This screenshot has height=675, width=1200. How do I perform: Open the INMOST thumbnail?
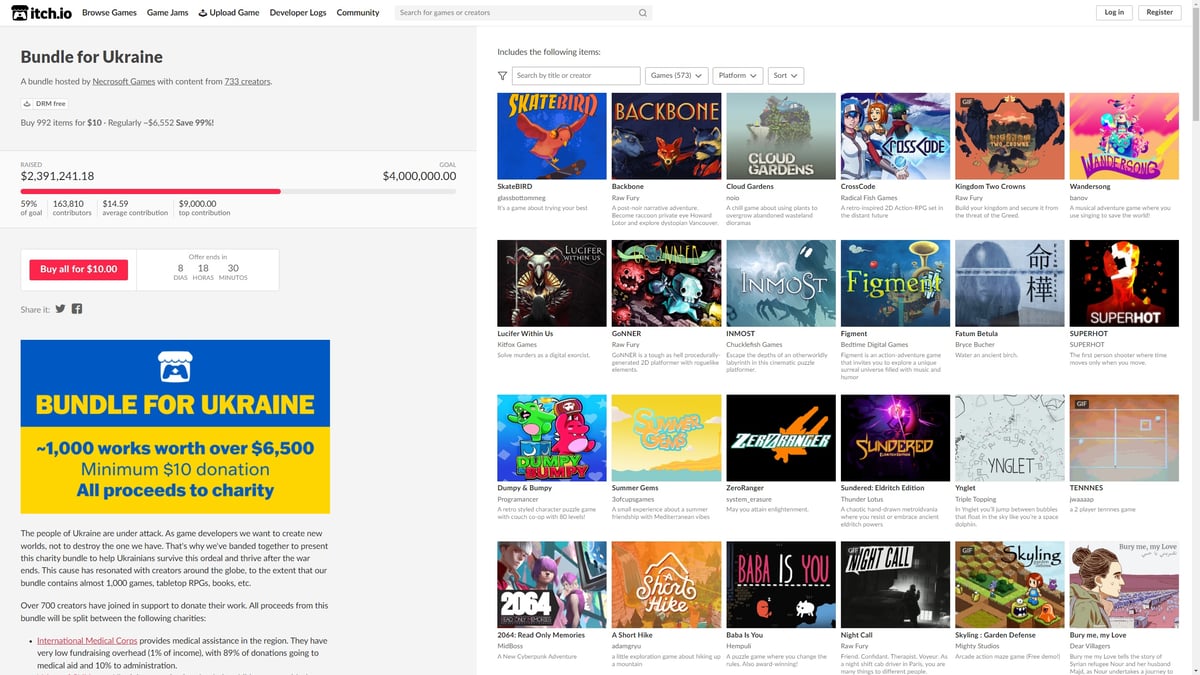(x=781, y=283)
